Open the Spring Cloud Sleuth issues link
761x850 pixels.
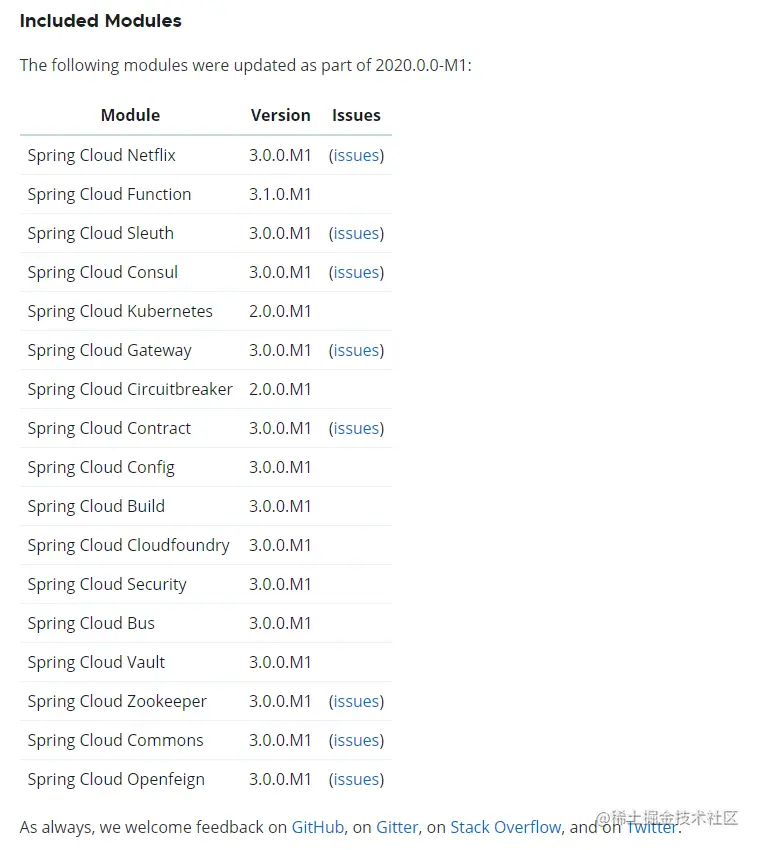click(x=356, y=233)
